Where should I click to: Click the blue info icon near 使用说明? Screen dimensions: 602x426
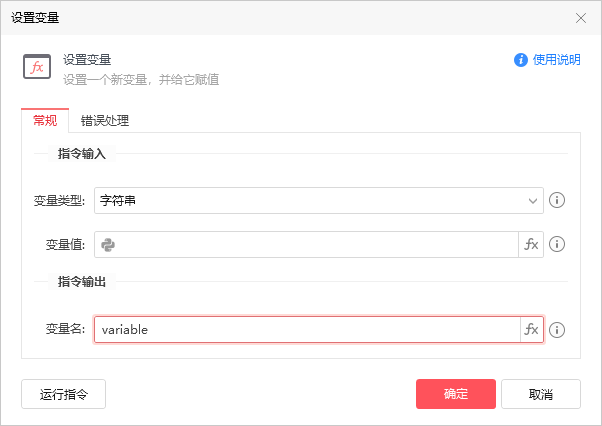[x=521, y=60]
